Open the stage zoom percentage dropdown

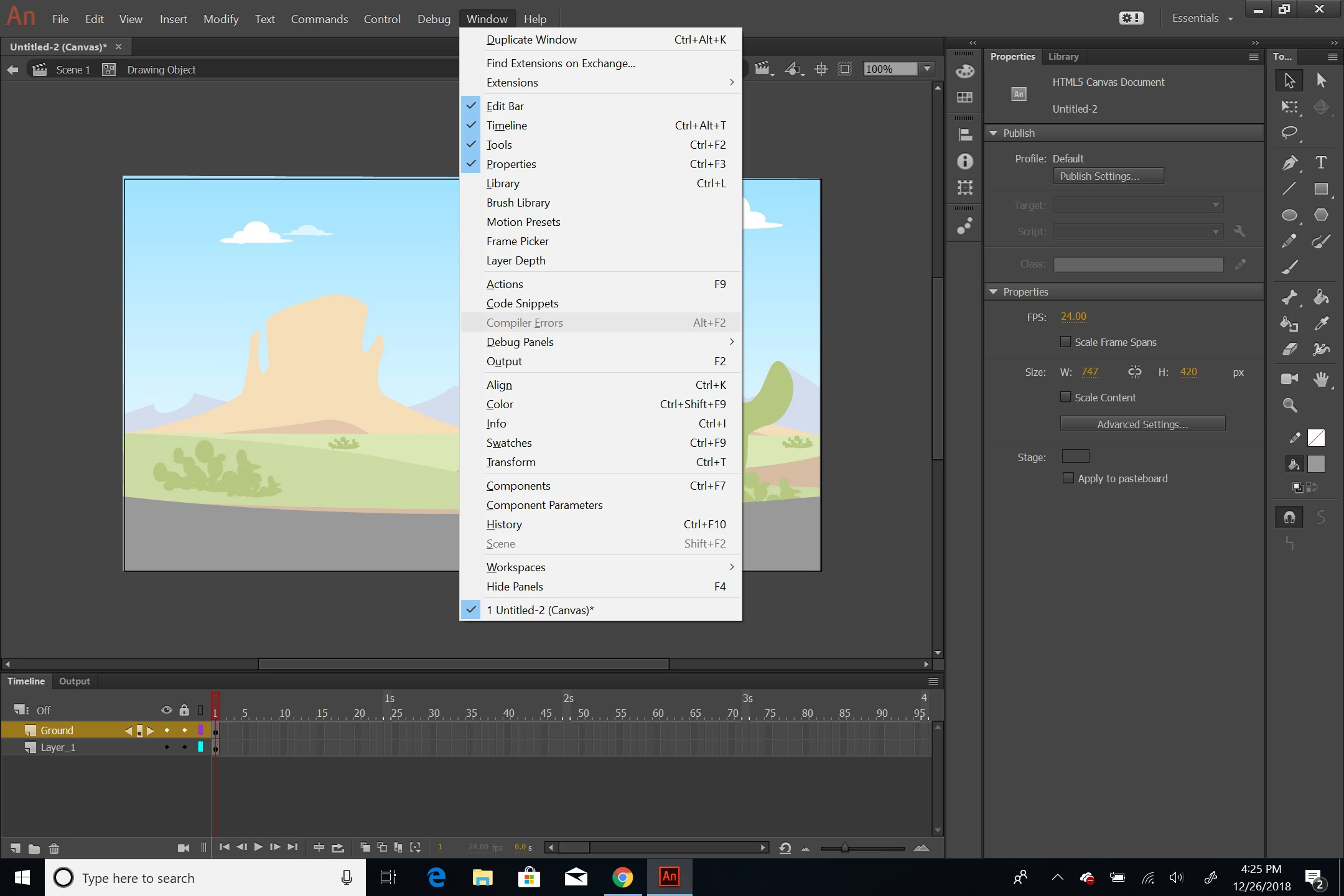click(x=927, y=69)
